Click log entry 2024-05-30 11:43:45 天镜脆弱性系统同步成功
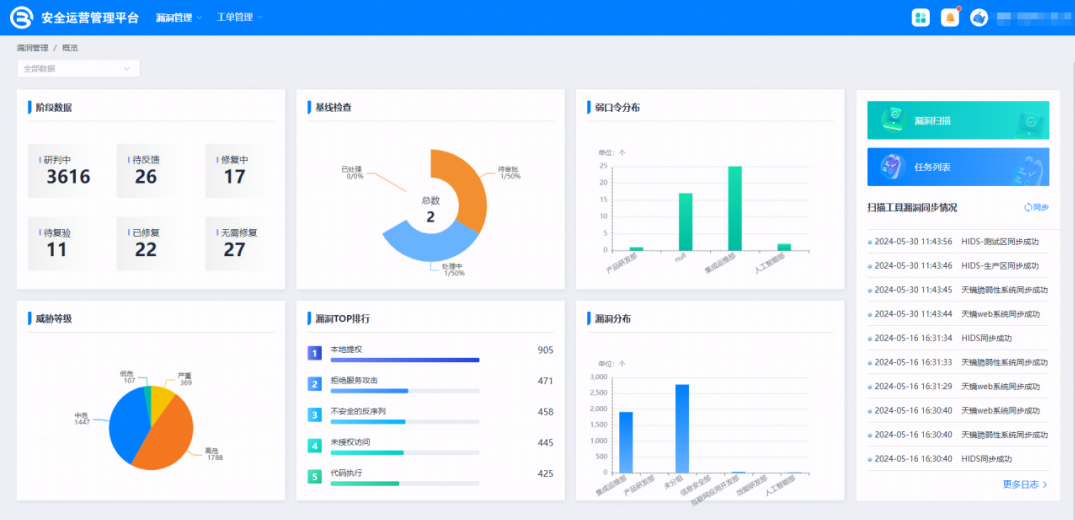 (x=958, y=289)
